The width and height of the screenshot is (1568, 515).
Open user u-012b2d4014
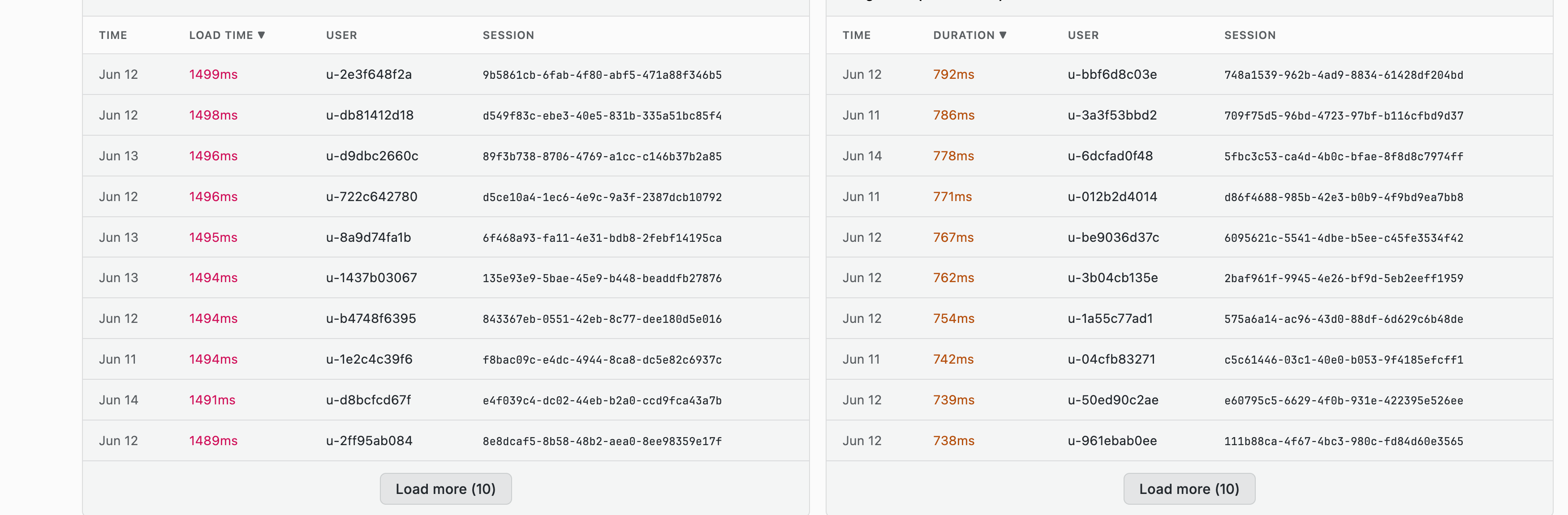point(1112,197)
